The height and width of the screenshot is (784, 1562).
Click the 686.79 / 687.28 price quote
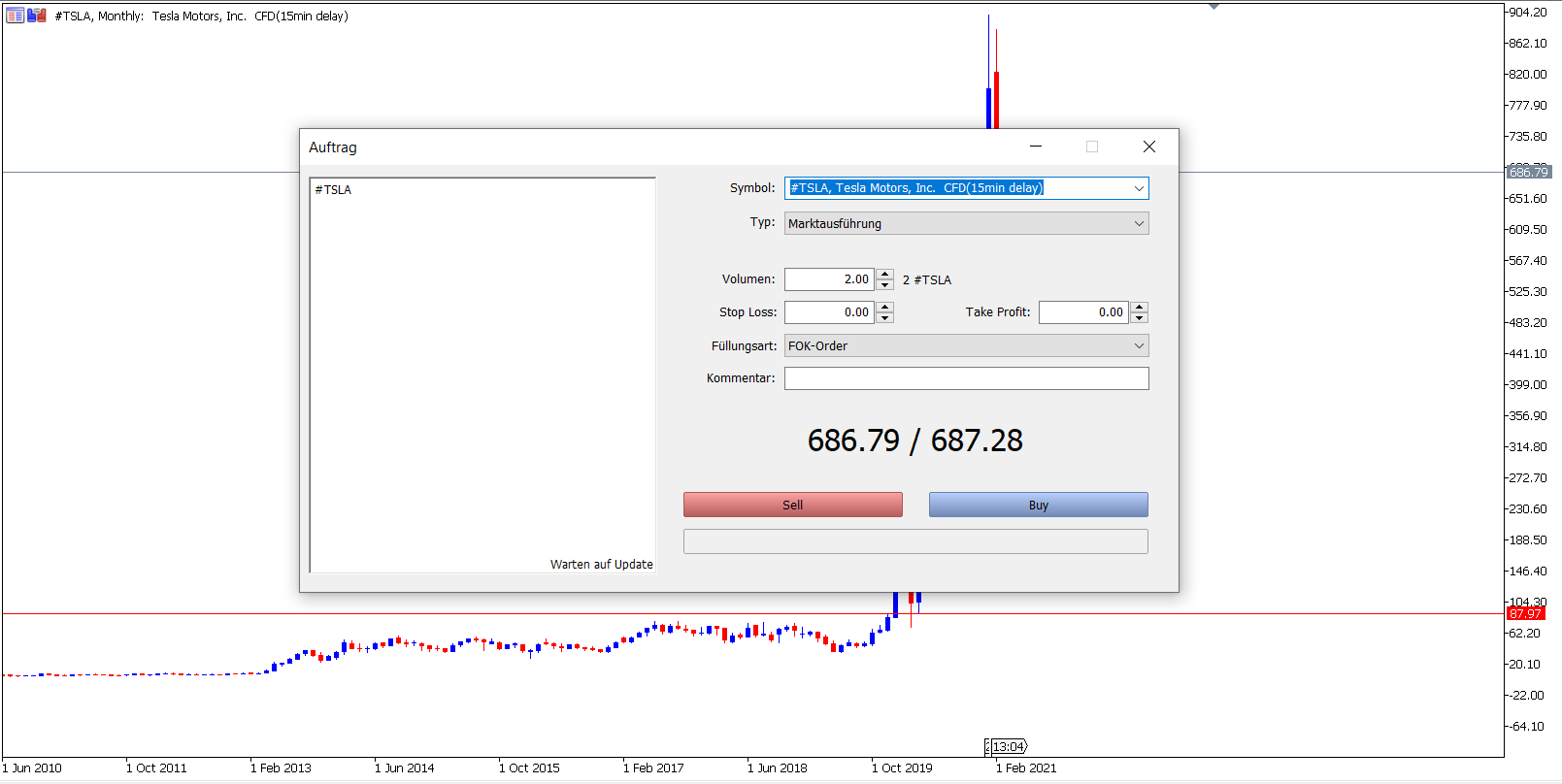click(915, 441)
